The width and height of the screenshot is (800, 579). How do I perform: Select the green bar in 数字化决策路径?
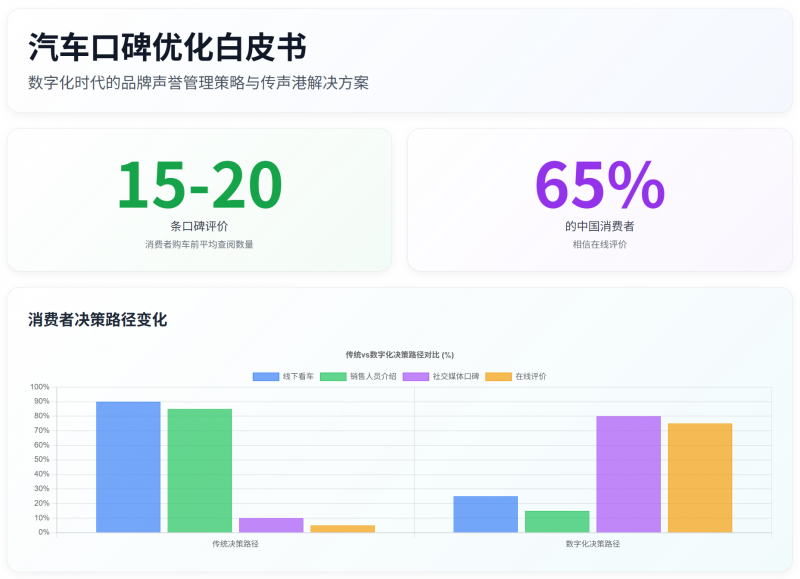pos(557,521)
